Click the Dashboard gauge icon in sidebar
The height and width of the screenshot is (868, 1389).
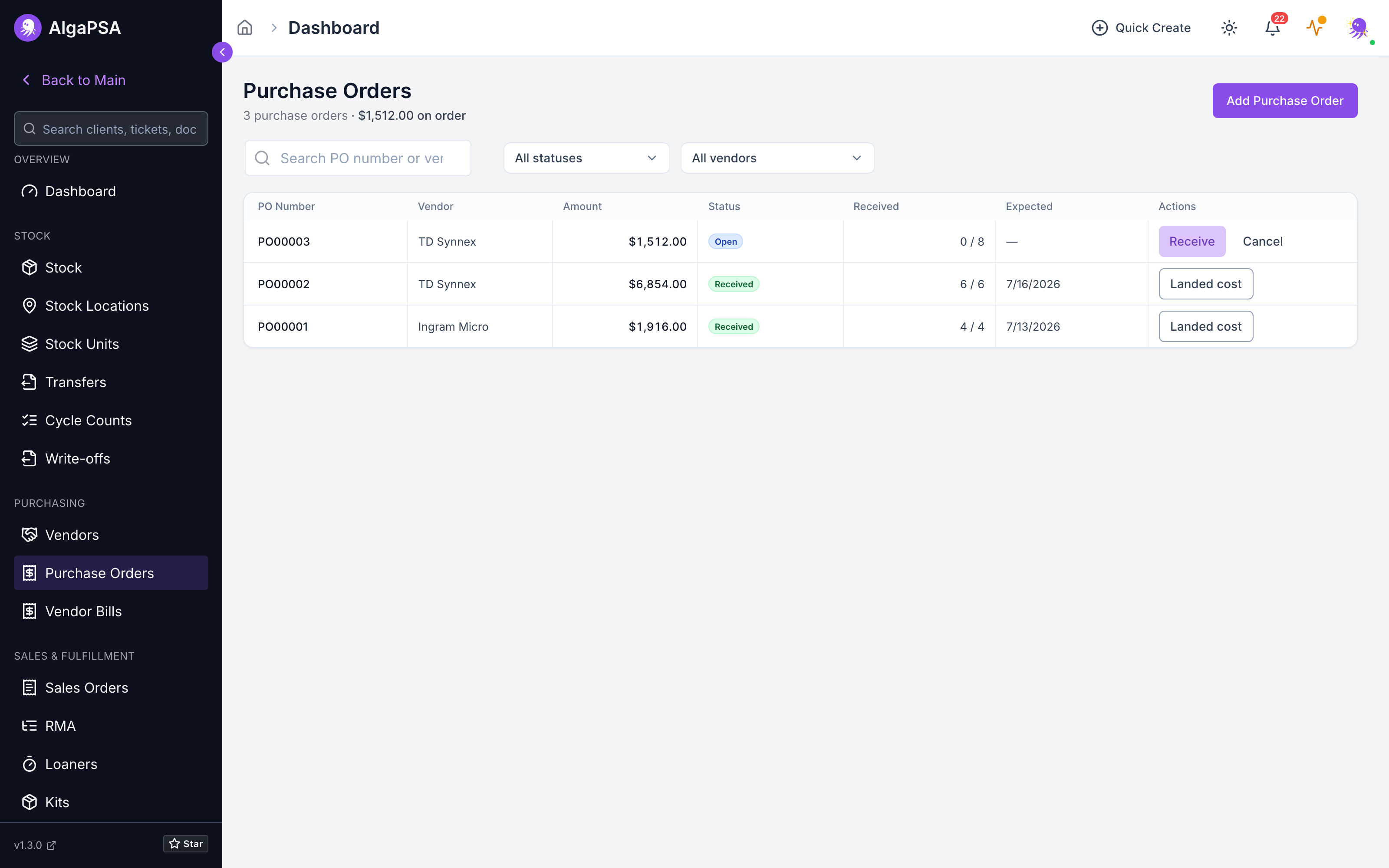[29, 191]
